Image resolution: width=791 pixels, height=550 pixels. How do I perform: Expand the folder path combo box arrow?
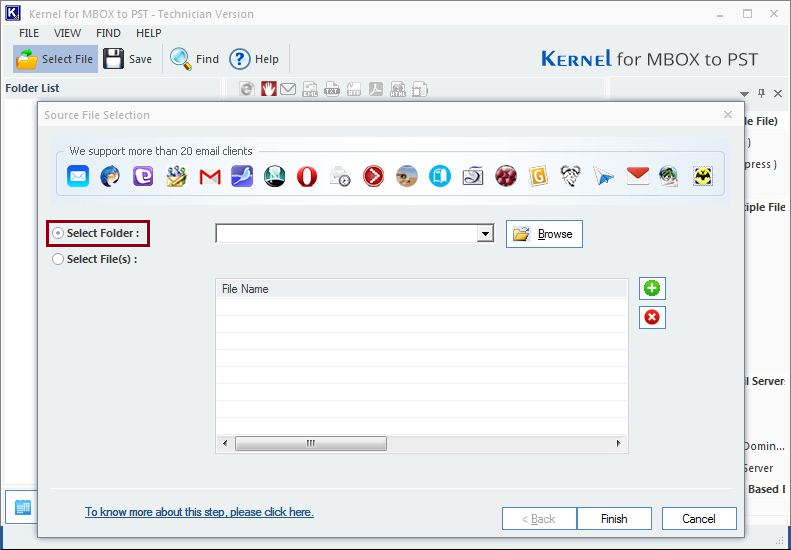(485, 234)
